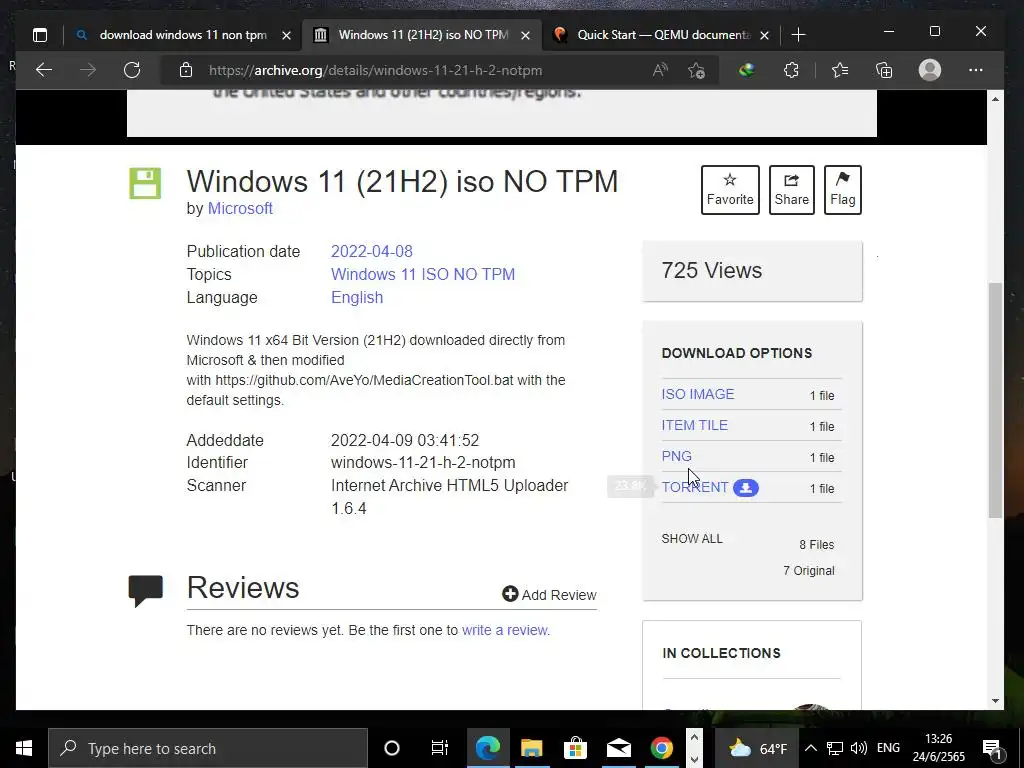The width and height of the screenshot is (1024, 768).
Task: Open Edge Settings and more menu
Action: [976, 70]
